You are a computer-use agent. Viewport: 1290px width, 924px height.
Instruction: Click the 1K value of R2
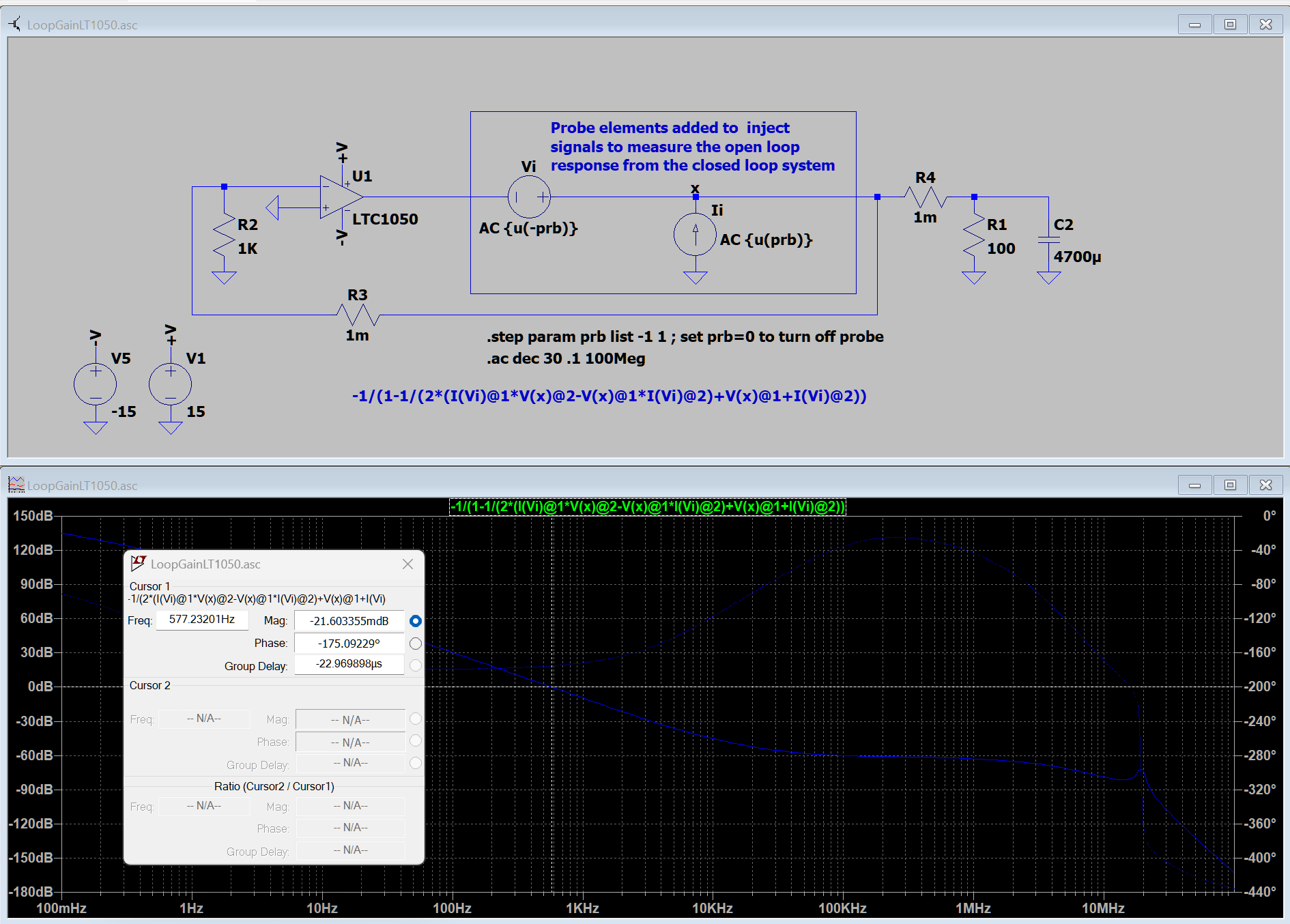click(248, 248)
